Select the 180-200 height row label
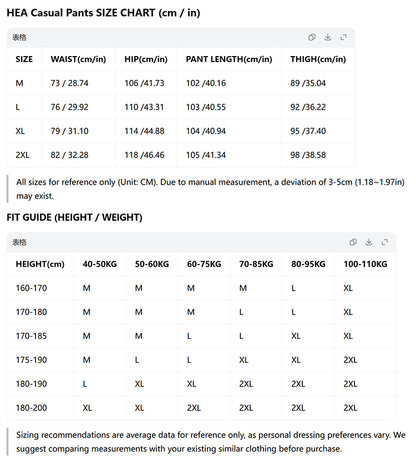The image size is (416, 462). tap(31, 408)
